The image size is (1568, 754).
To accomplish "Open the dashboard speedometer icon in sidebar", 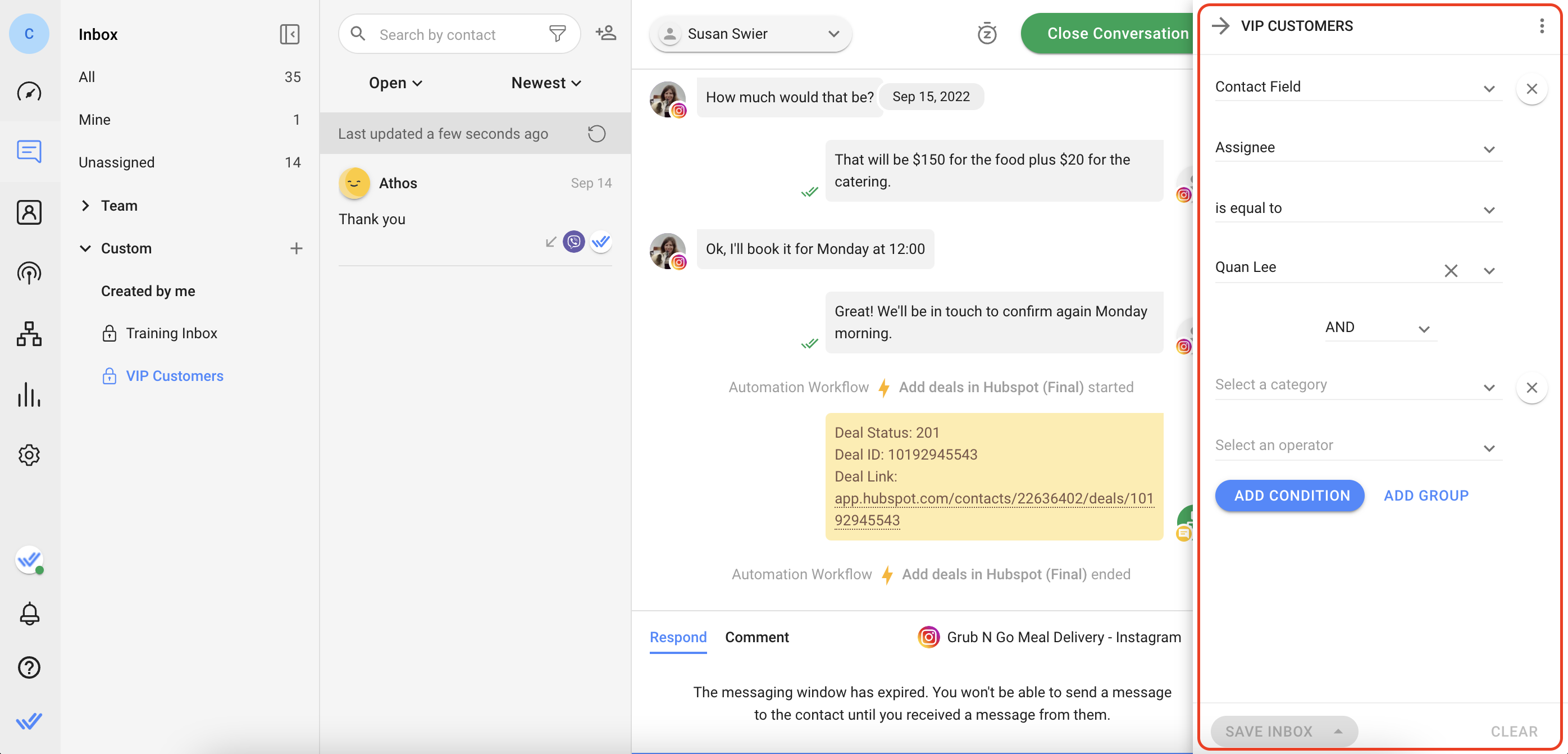I will pos(29,92).
